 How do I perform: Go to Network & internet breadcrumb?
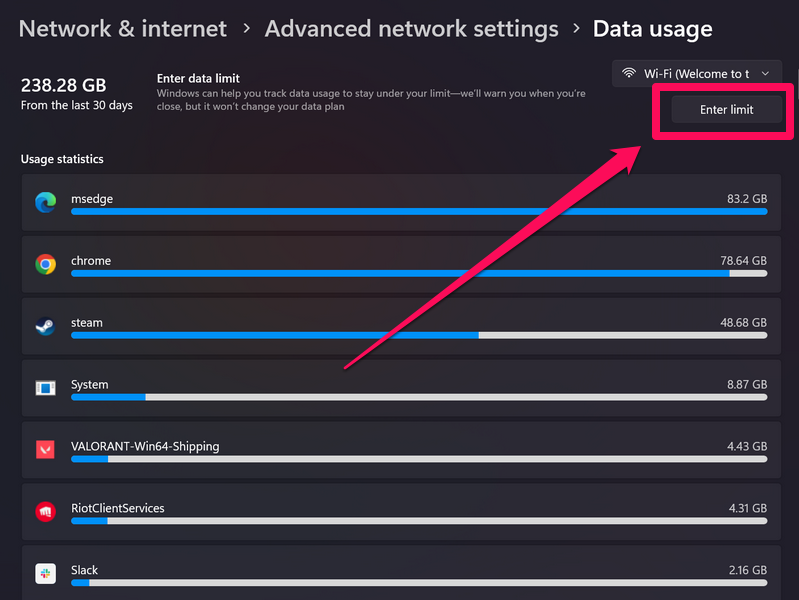(123, 29)
